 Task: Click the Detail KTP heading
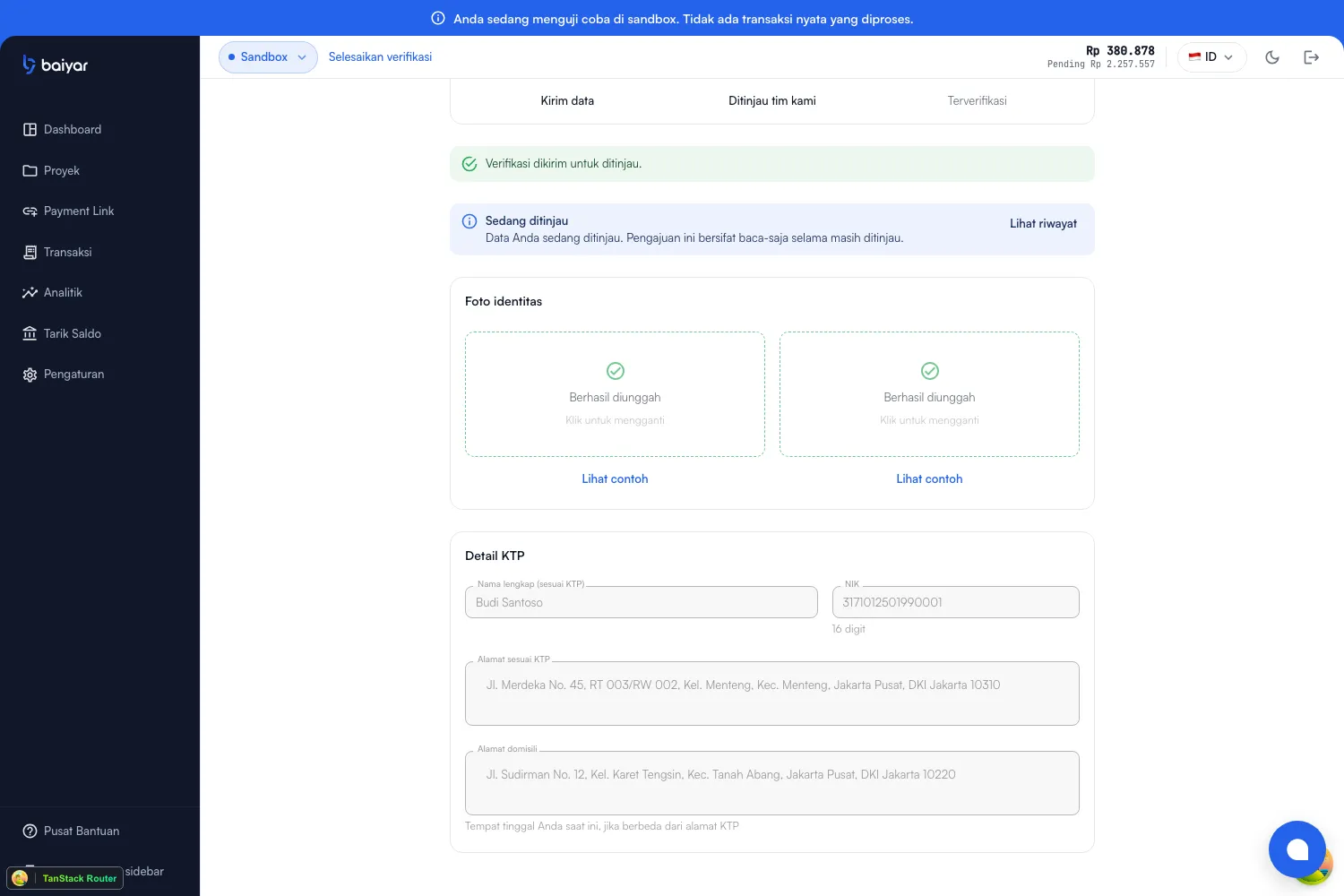coord(495,556)
